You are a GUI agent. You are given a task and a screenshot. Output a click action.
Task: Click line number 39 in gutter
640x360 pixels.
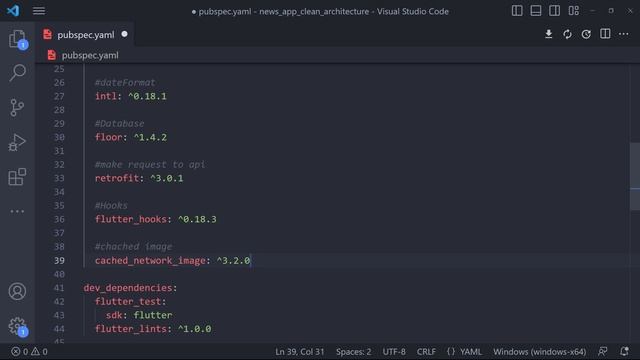(59, 260)
